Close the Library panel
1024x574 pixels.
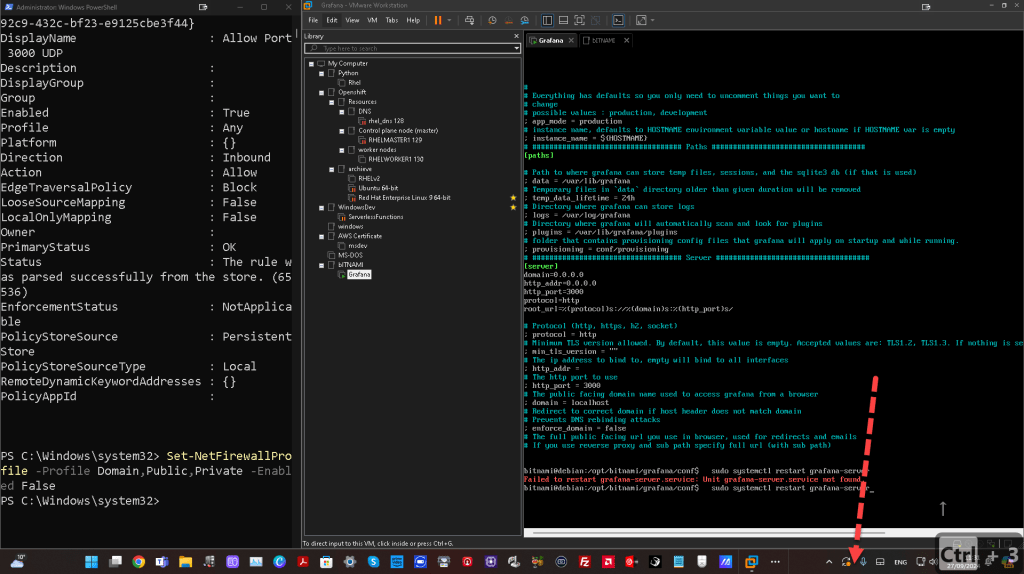tap(516, 37)
